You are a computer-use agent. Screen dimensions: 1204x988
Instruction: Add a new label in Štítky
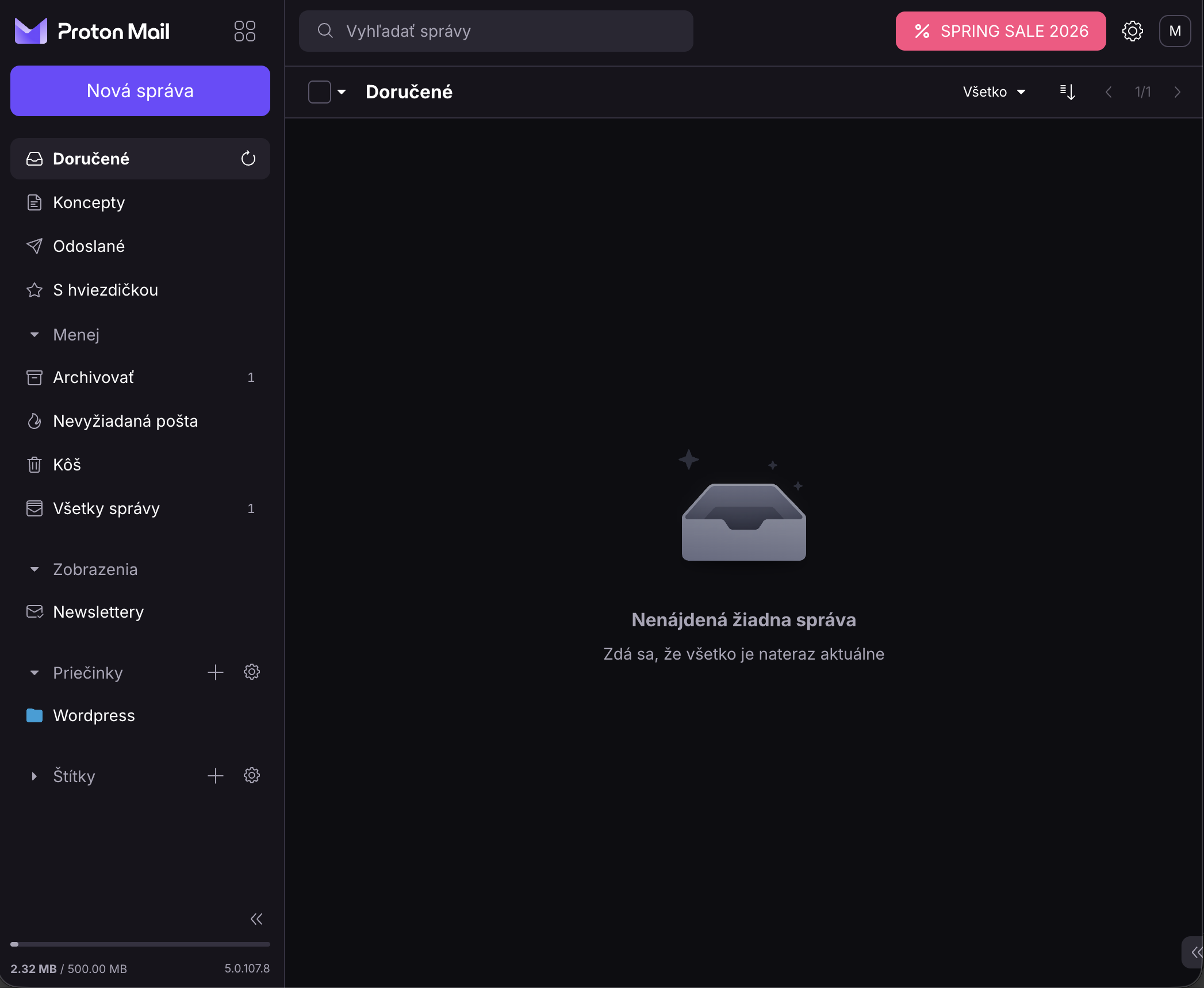click(216, 776)
